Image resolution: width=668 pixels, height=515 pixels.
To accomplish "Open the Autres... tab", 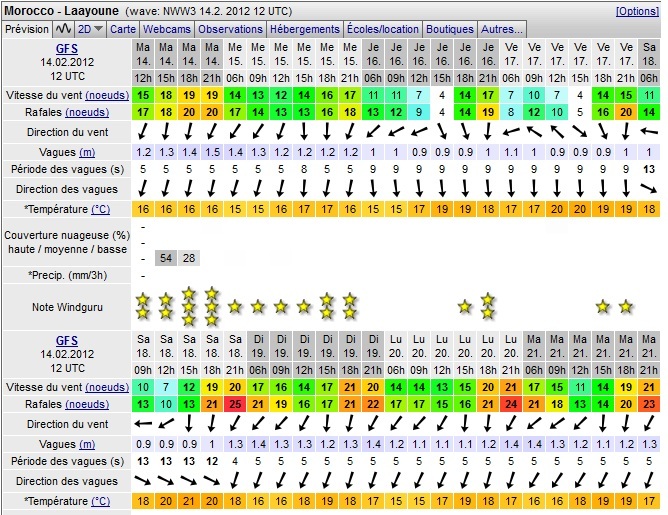I will [x=502, y=29].
